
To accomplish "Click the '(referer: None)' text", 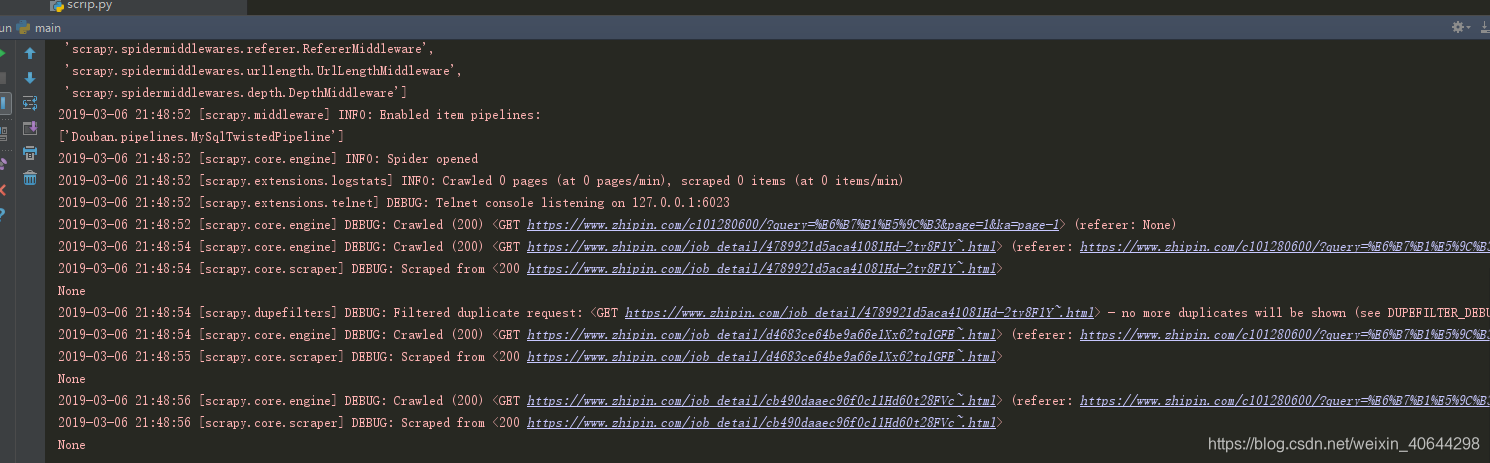I will (x=1125, y=225).
